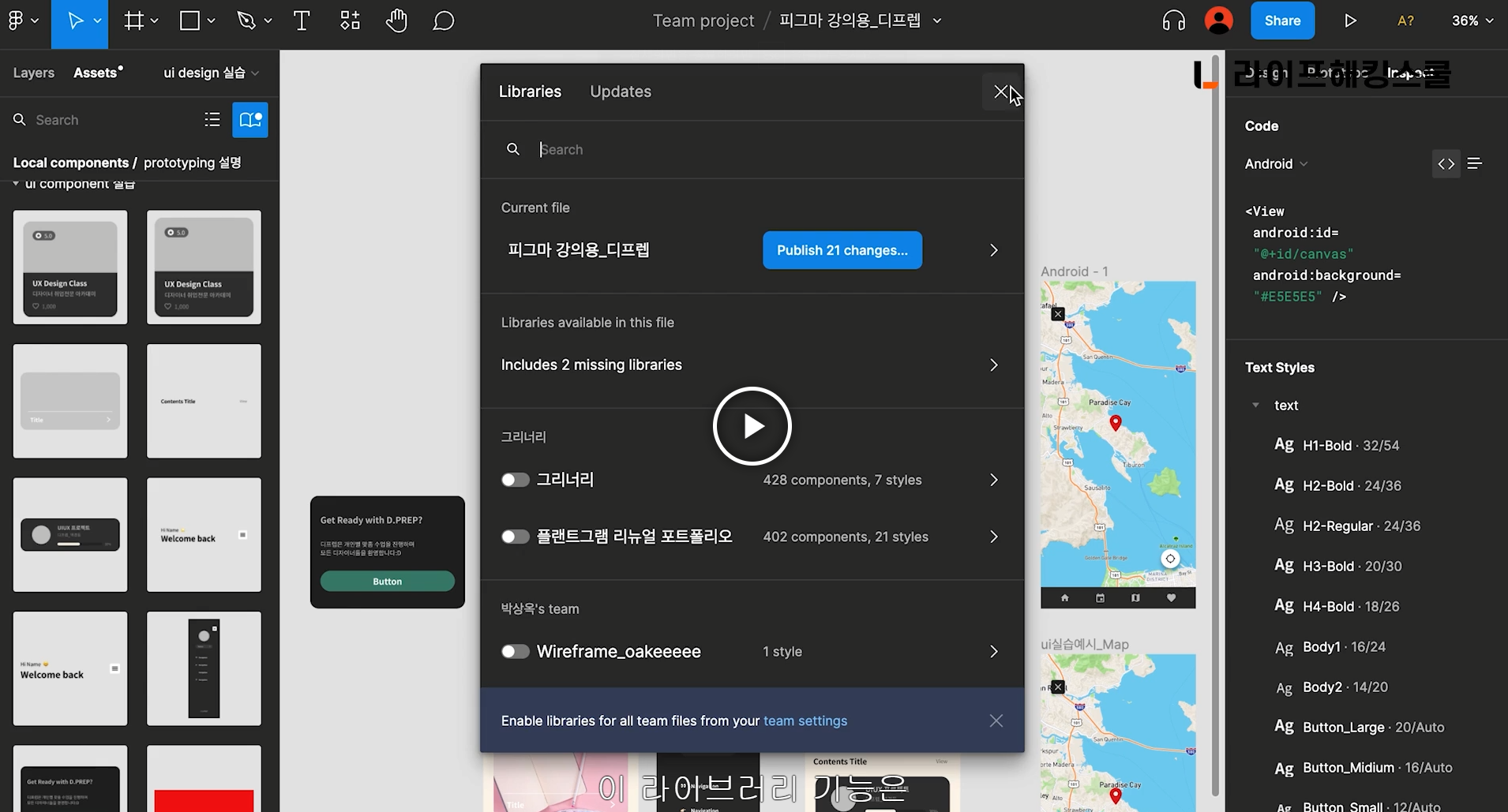Enable the 그리너리 library toggle

516,480
